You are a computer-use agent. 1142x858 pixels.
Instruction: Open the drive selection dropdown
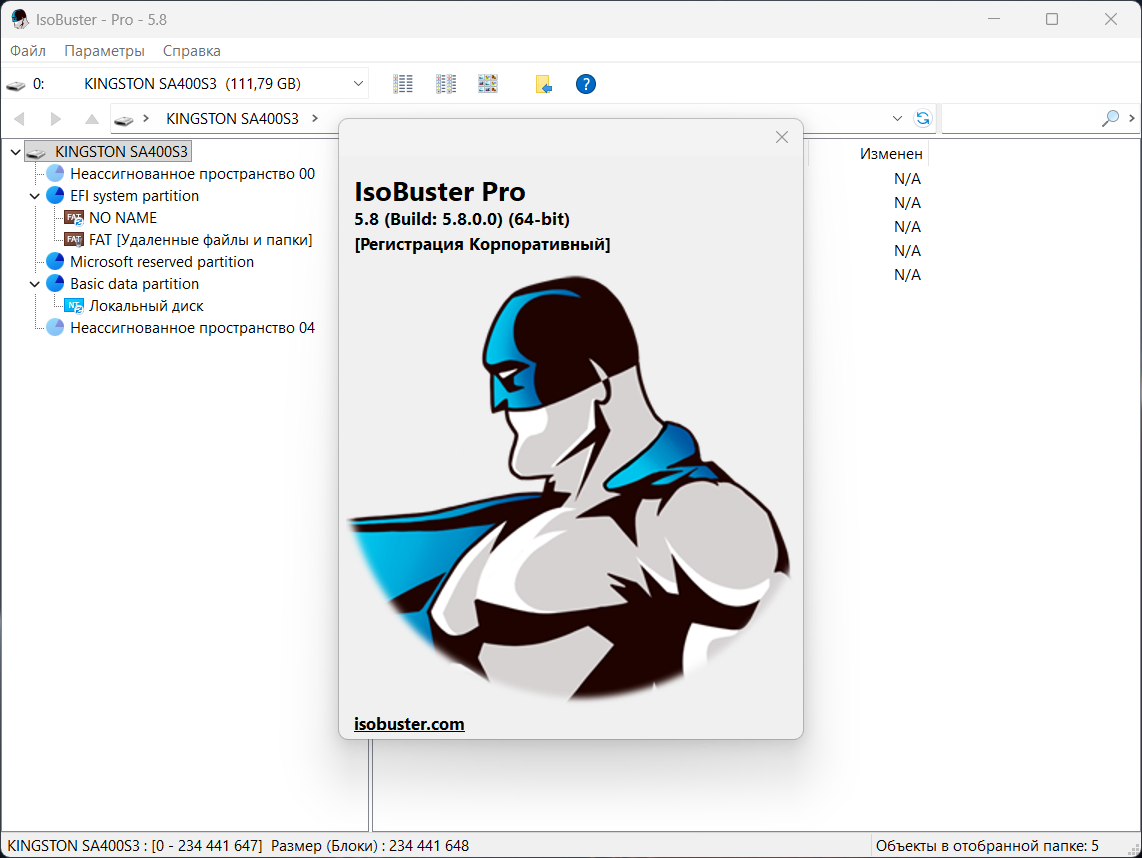click(x=358, y=84)
